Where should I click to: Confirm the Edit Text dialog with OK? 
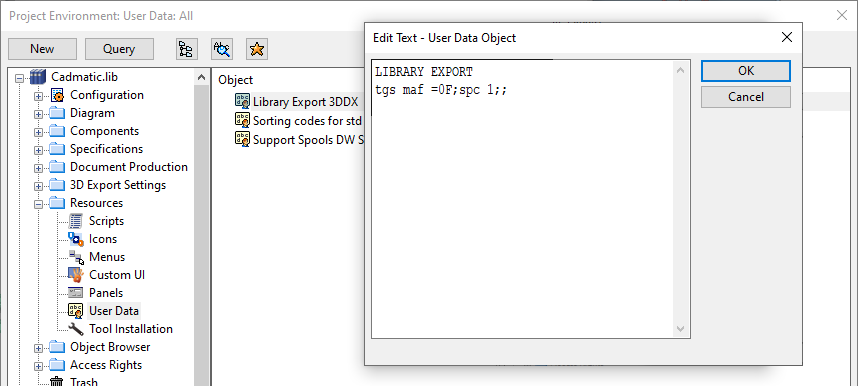click(x=746, y=71)
